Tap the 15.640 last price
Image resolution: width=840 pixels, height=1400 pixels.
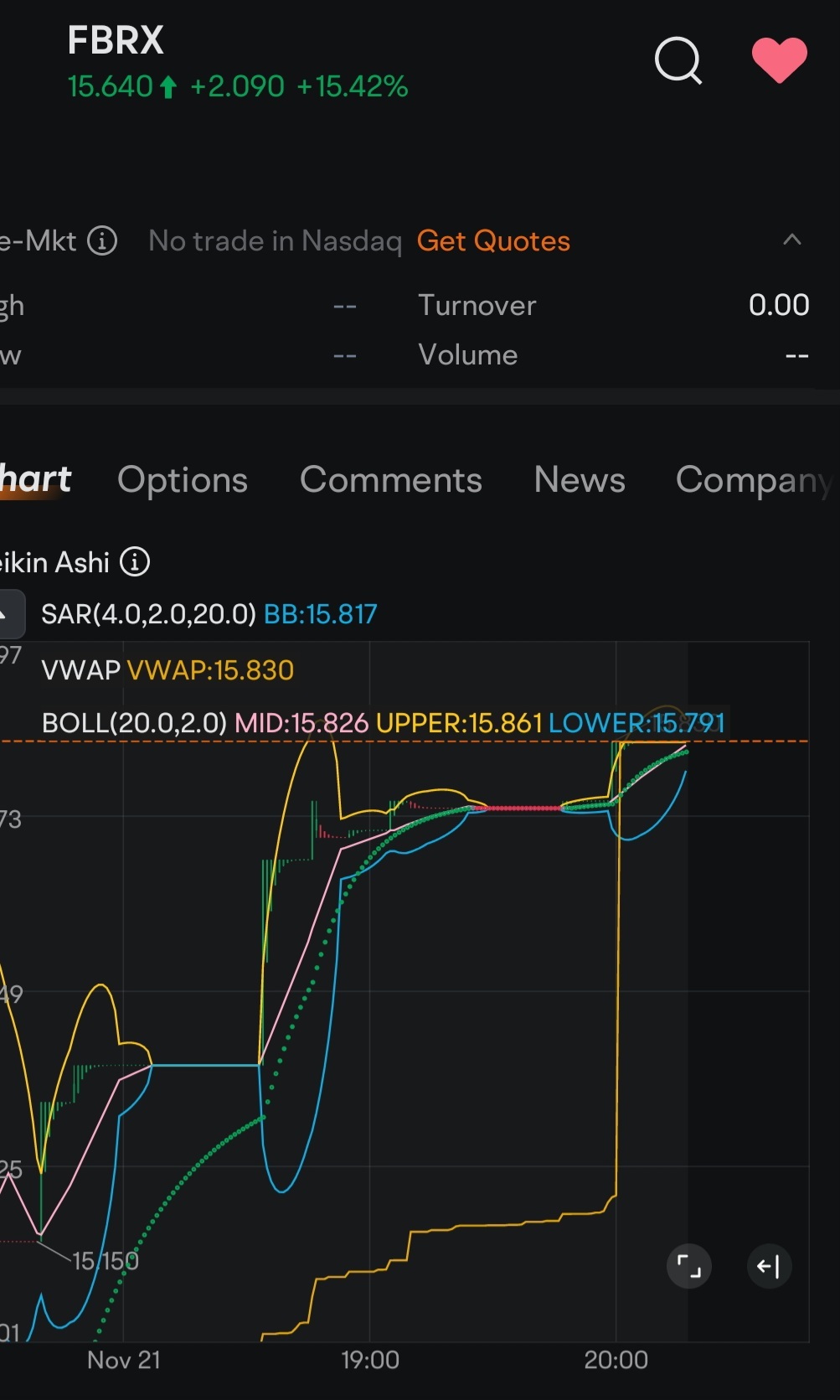coord(110,86)
